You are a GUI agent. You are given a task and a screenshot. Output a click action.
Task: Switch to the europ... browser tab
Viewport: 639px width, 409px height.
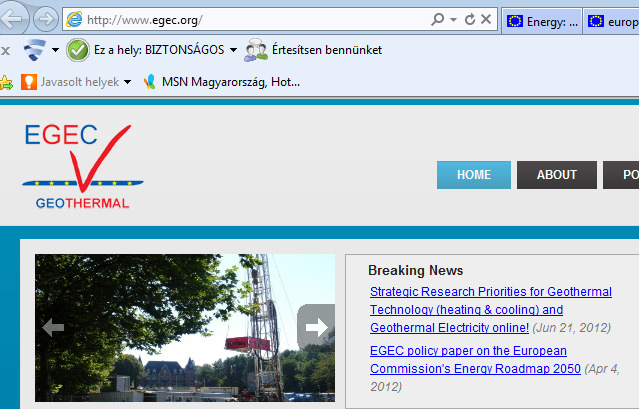(x=611, y=21)
